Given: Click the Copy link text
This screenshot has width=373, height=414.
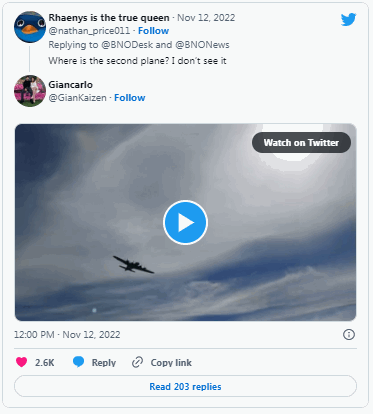Looking at the screenshot, I should coord(171,362).
